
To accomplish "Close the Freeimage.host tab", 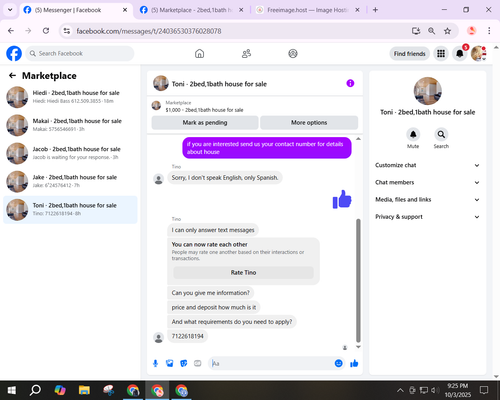I will coord(357,10).
